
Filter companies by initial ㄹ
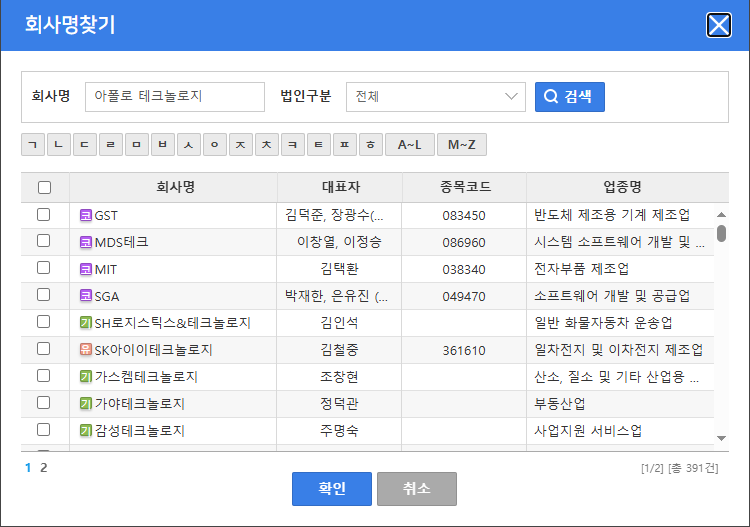[111, 144]
